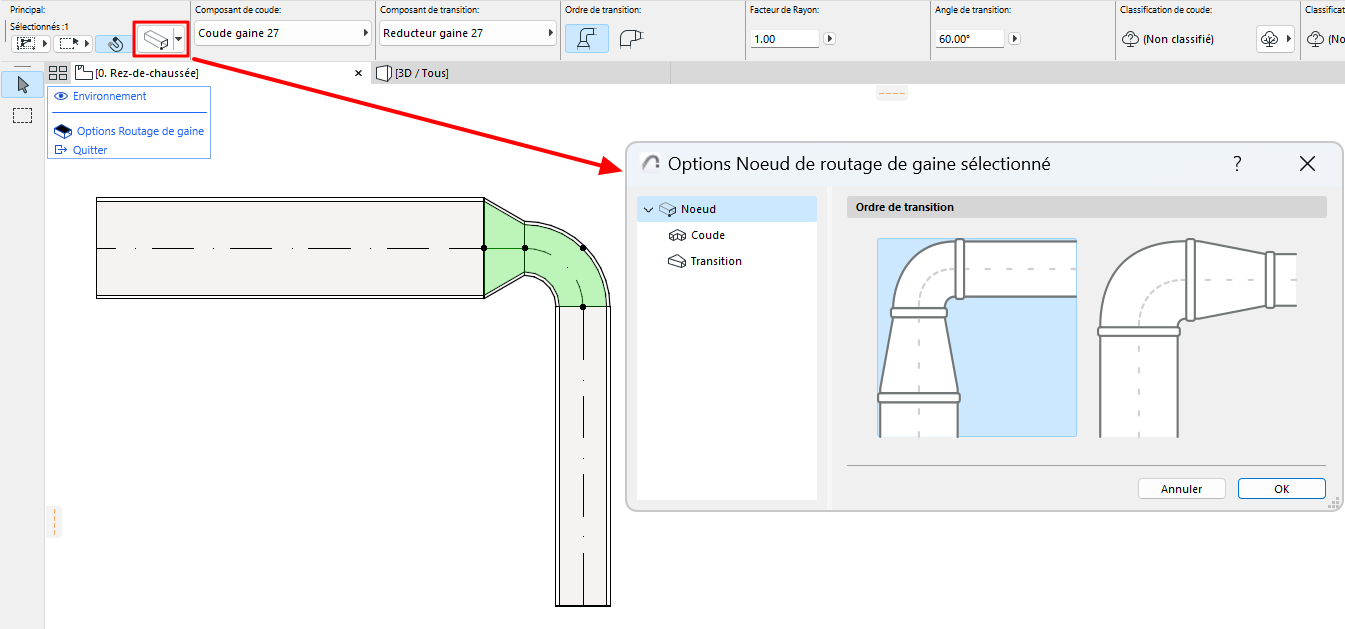Open Options Routage de gaine
This screenshot has height=629, width=1345.
(x=140, y=131)
